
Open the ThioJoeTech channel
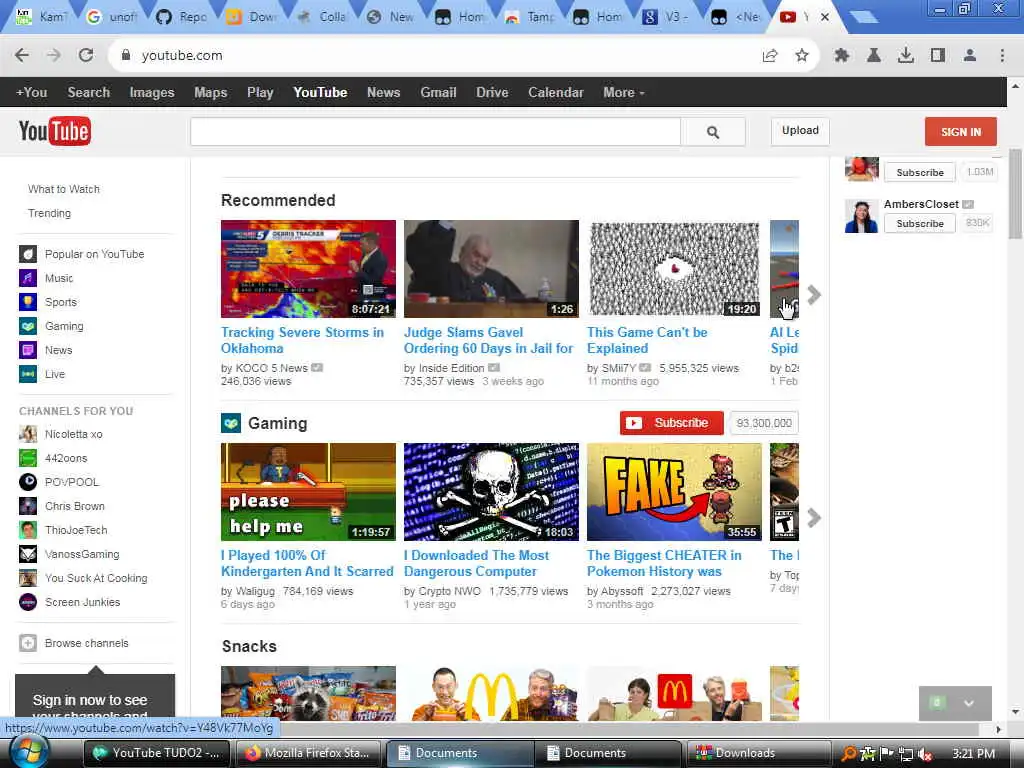pyautogui.click(x=76, y=530)
